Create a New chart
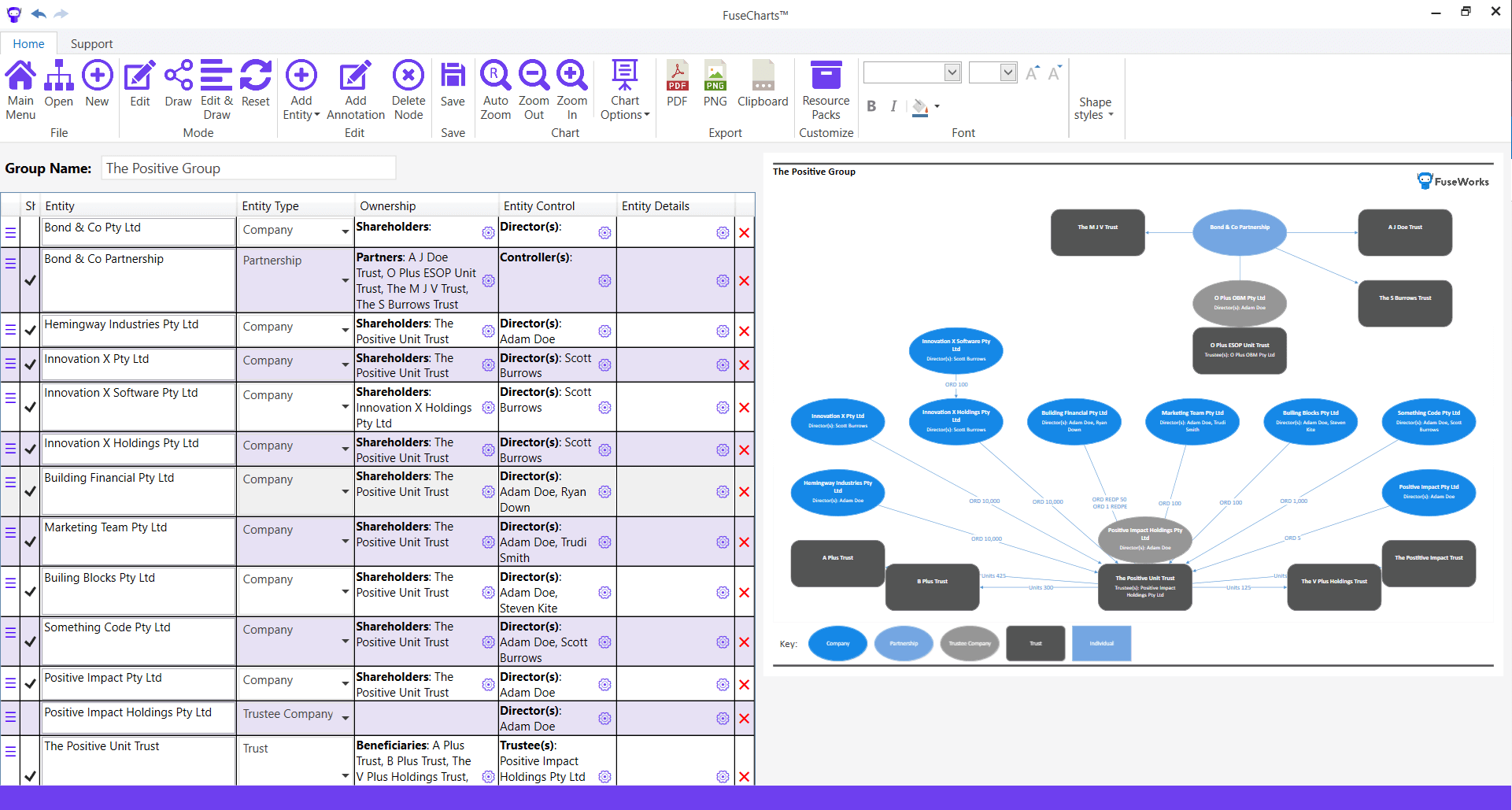Viewport: 1512px width, 810px height. pos(97,83)
